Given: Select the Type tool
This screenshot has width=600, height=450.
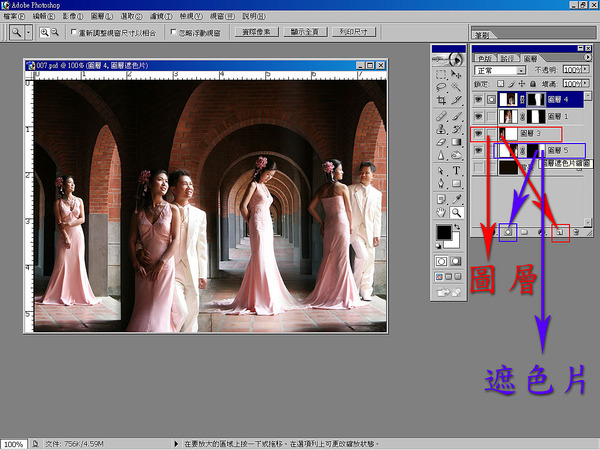Looking at the screenshot, I should 456,171.
